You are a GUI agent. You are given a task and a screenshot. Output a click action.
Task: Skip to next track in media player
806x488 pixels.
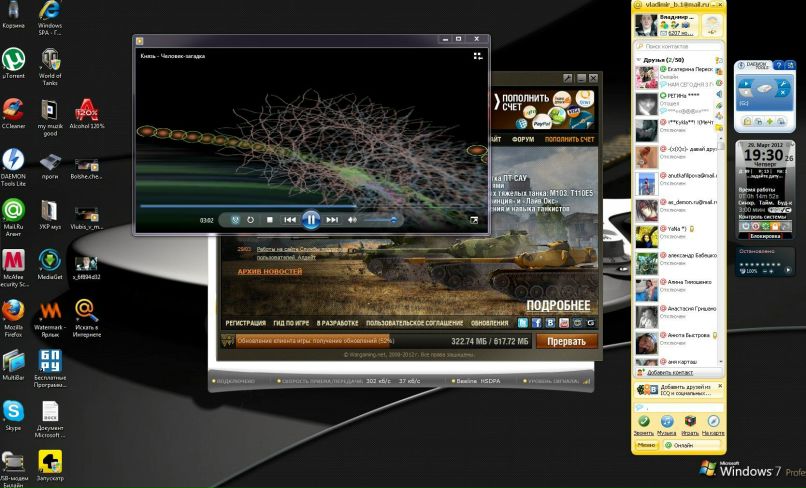click(x=333, y=219)
